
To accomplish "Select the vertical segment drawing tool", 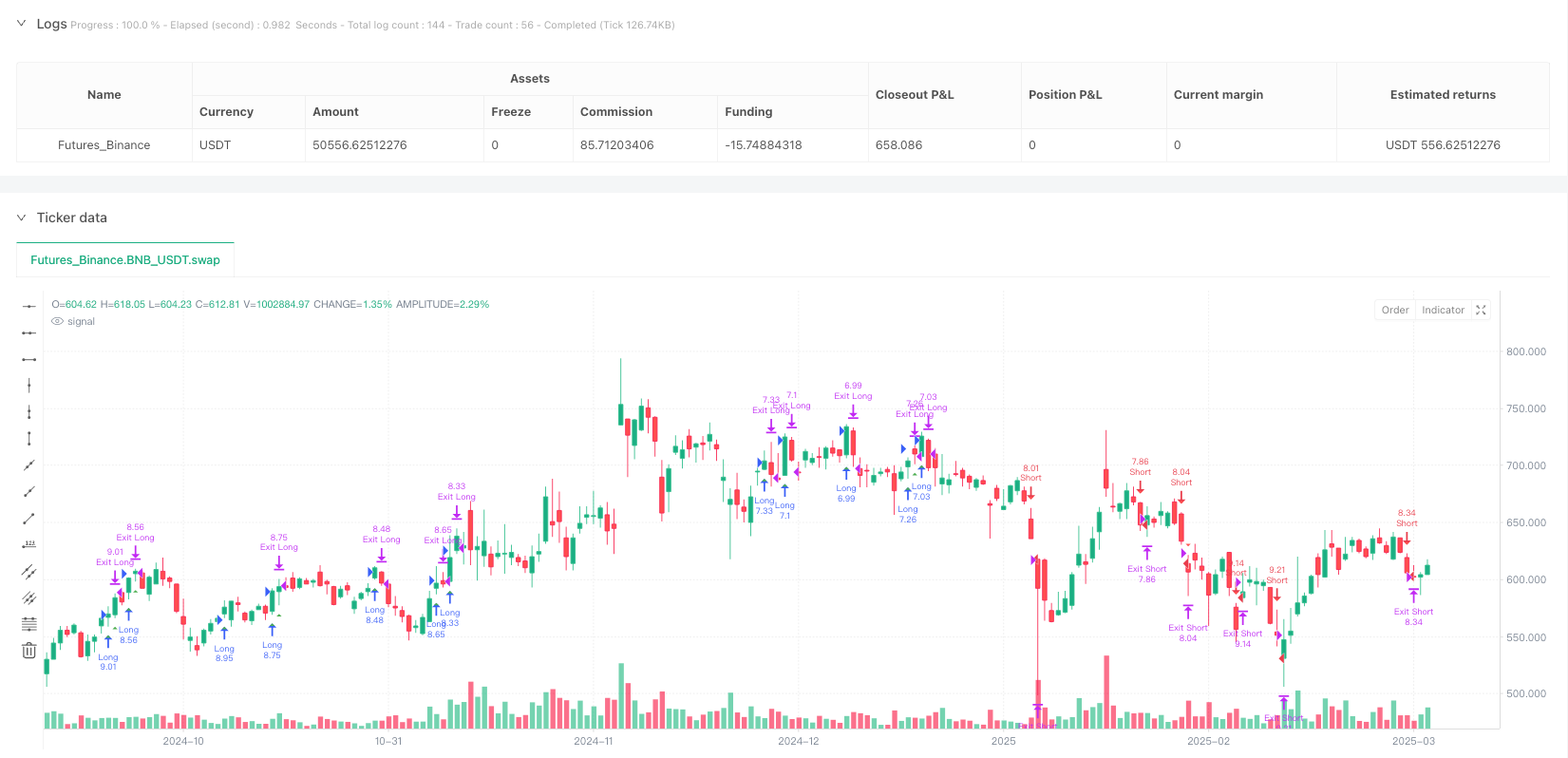I will click(29, 411).
